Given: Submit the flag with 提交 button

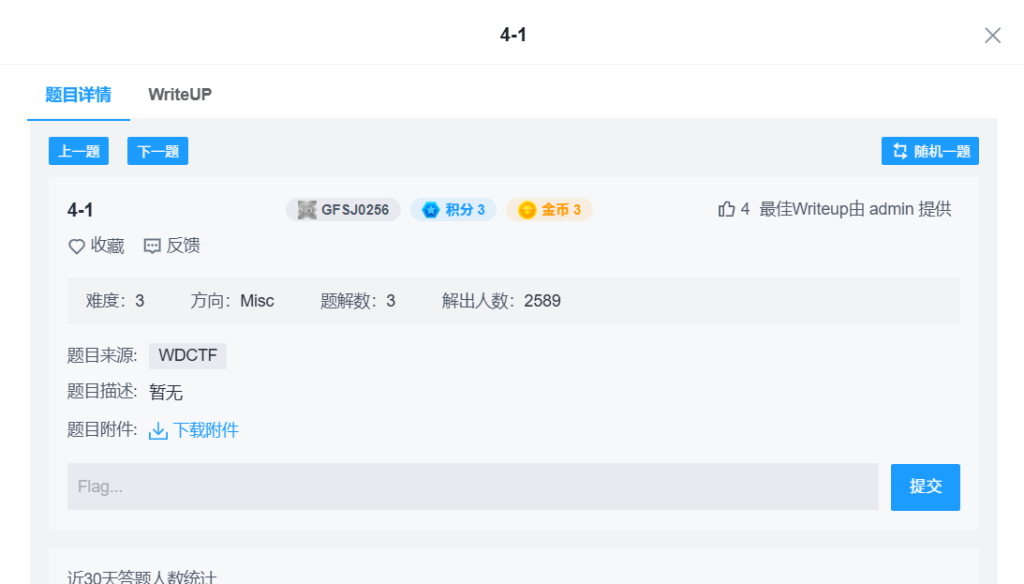Looking at the screenshot, I should tap(925, 487).
